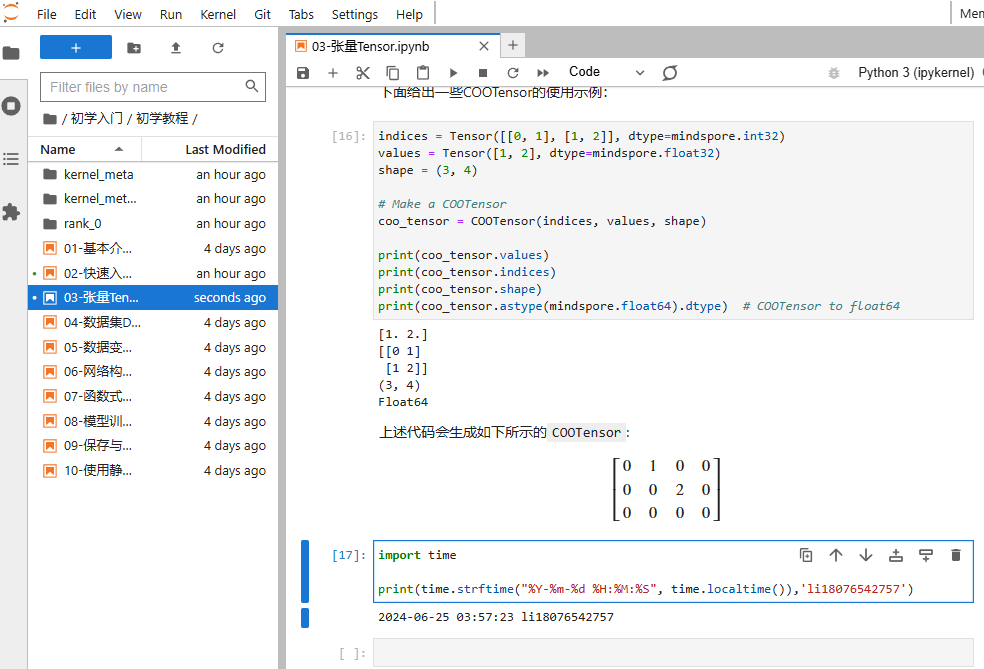This screenshot has width=984, height=669.
Task: Click the render side-by-side circular icon
Action: (670, 73)
